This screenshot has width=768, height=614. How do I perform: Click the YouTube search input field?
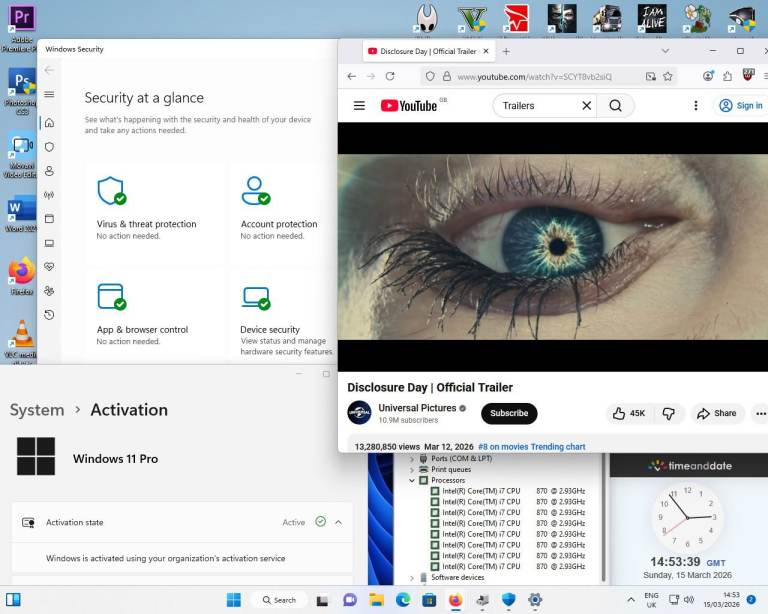(x=535, y=106)
